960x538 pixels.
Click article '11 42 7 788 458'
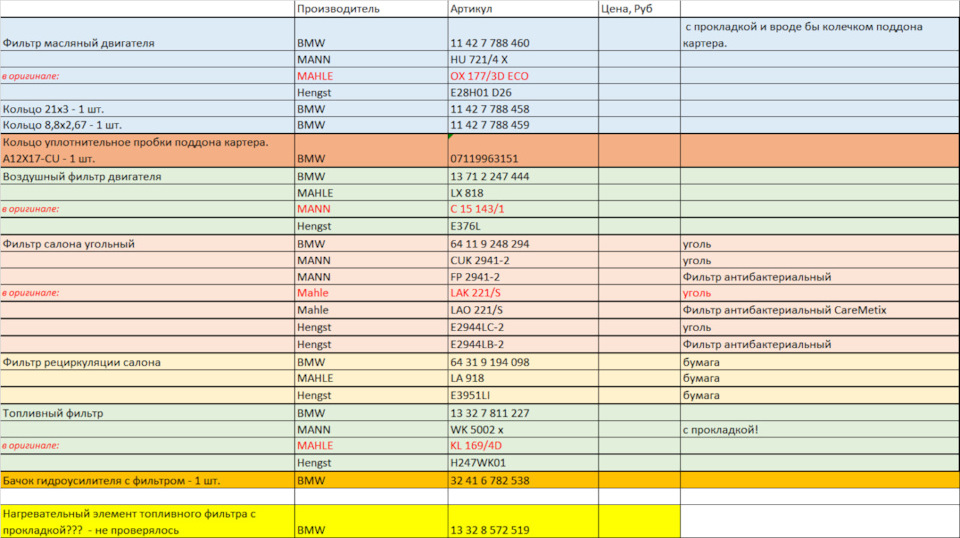523,109
